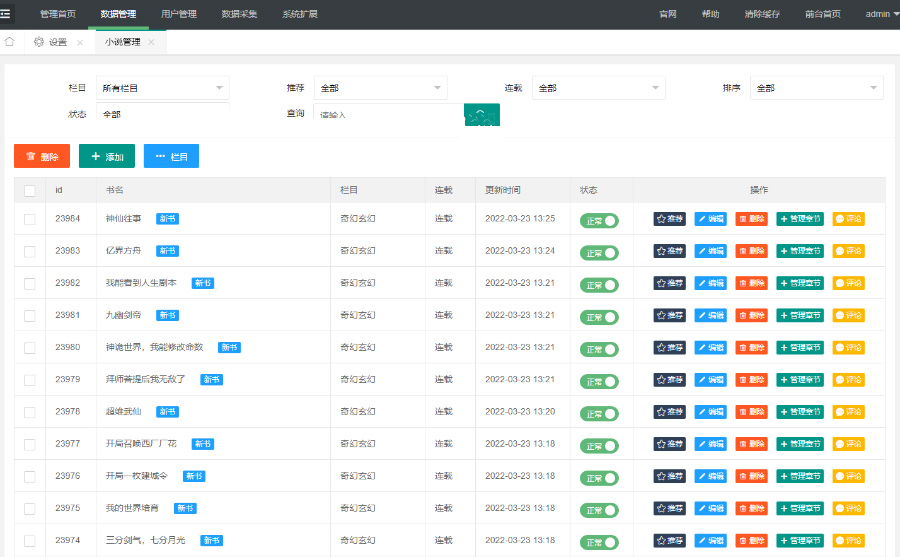Open comments for book 23984
Viewport: 900px width, 557px height.
click(x=848, y=219)
